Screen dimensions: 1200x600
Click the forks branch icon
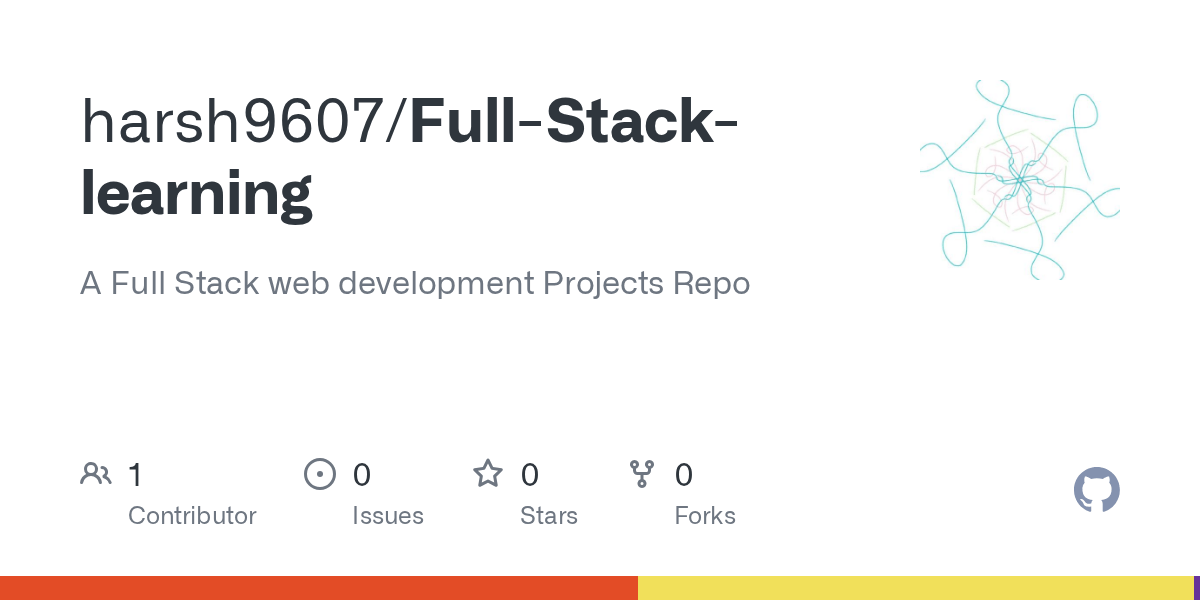(641, 474)
